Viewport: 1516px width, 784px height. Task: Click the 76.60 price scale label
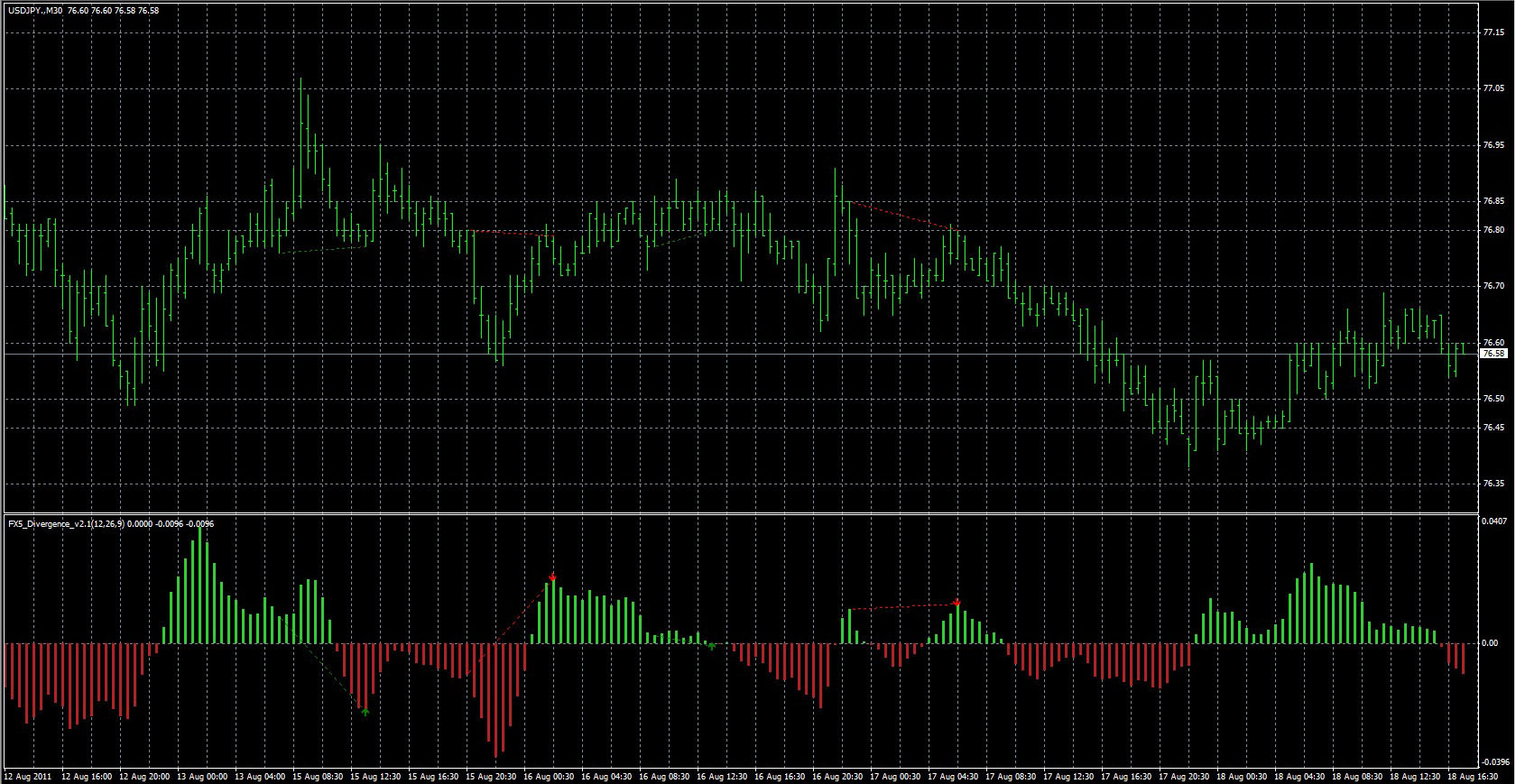(1493, 343)
